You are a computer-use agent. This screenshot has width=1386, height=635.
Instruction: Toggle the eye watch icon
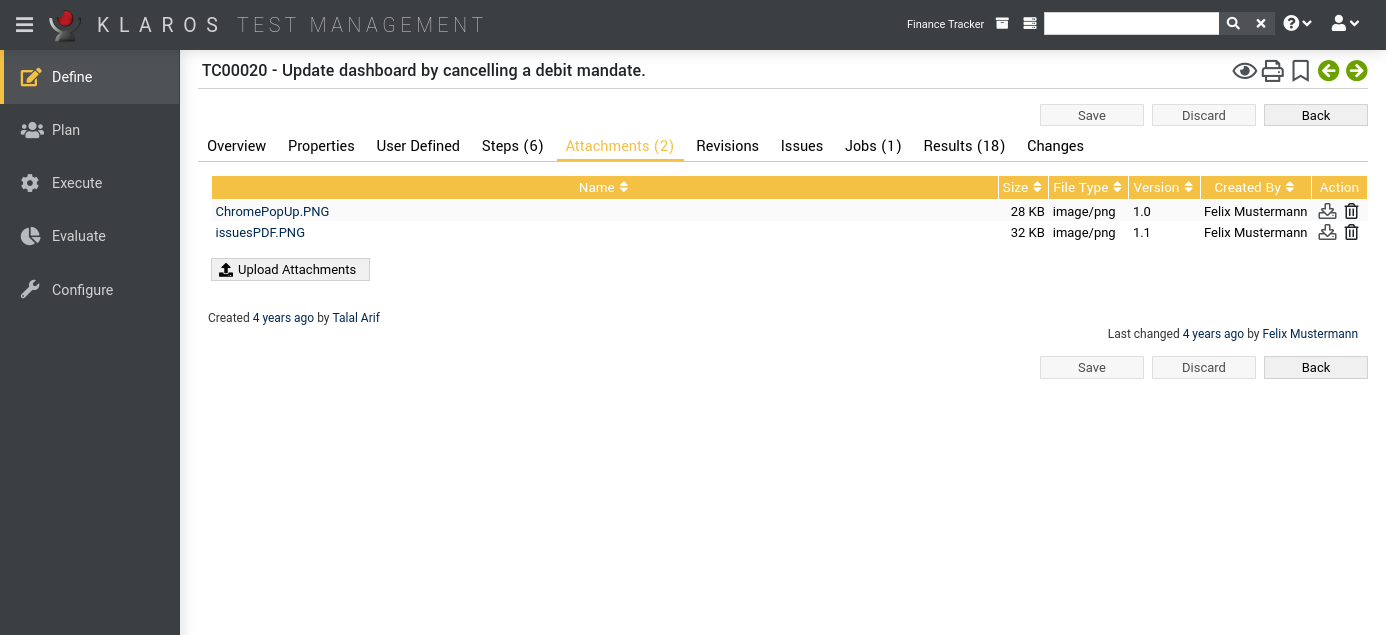[1244, 71]
